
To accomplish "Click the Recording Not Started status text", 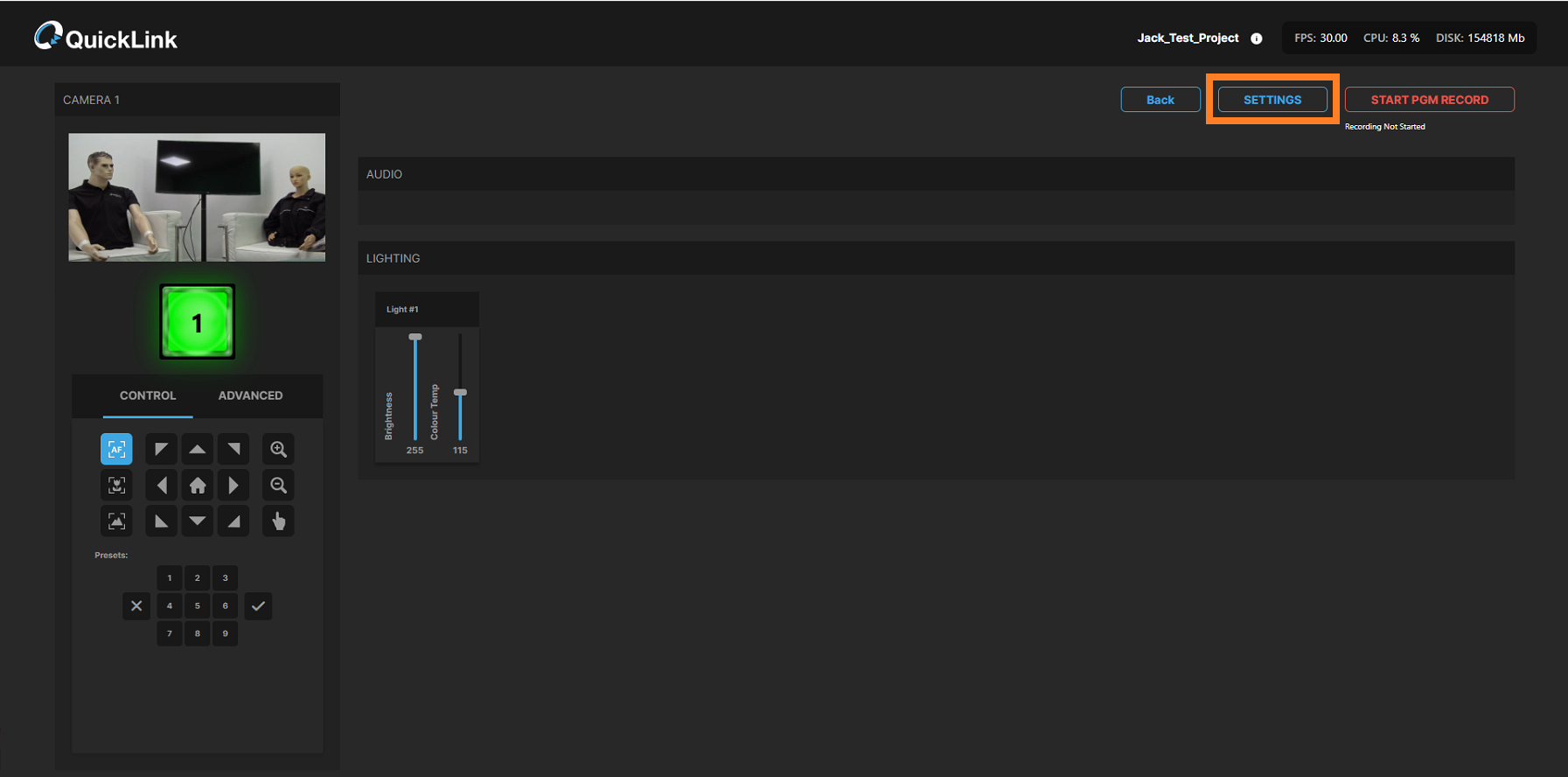I will coord(1384,127).
